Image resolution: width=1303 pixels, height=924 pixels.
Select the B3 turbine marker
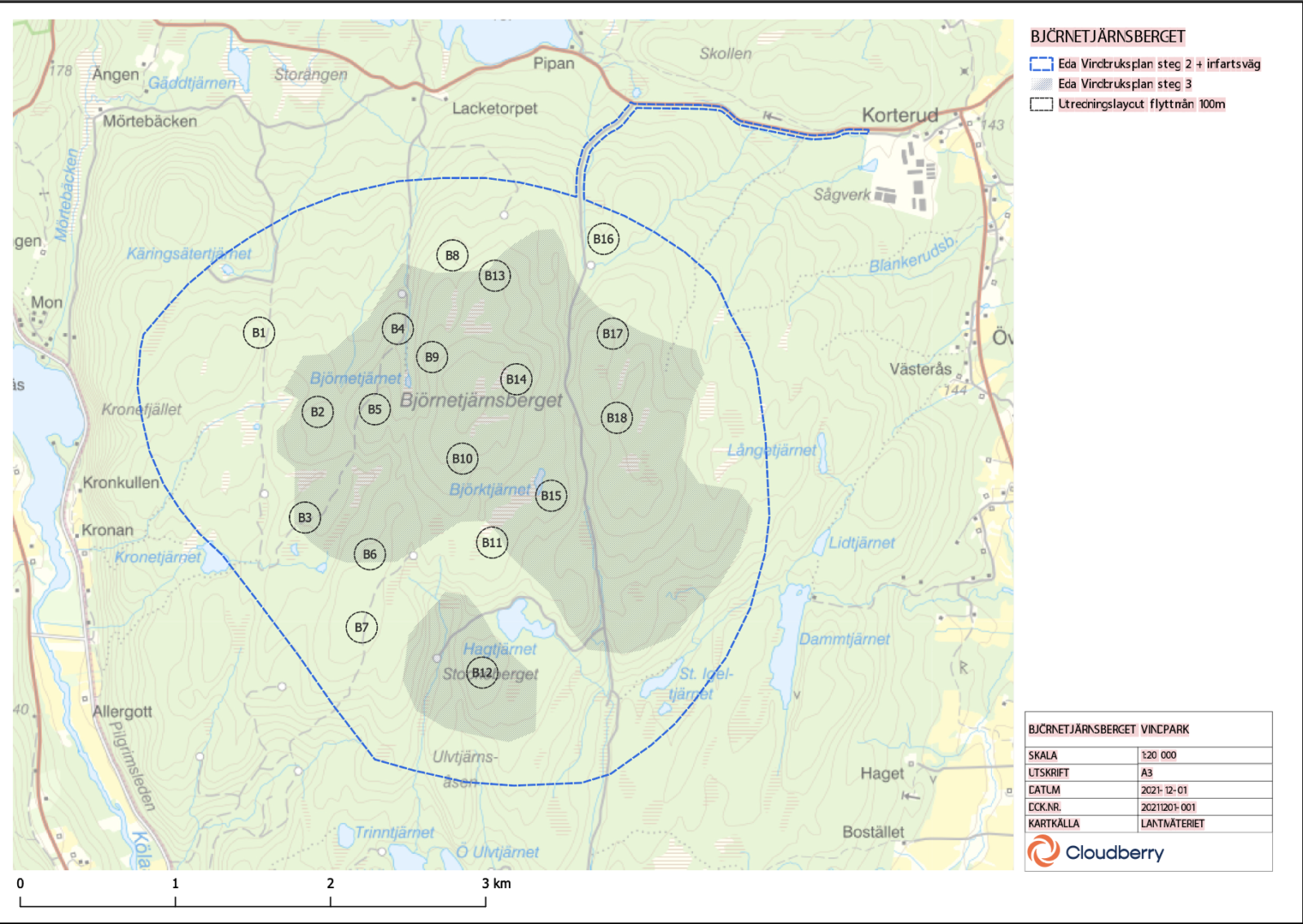point(305,518)
